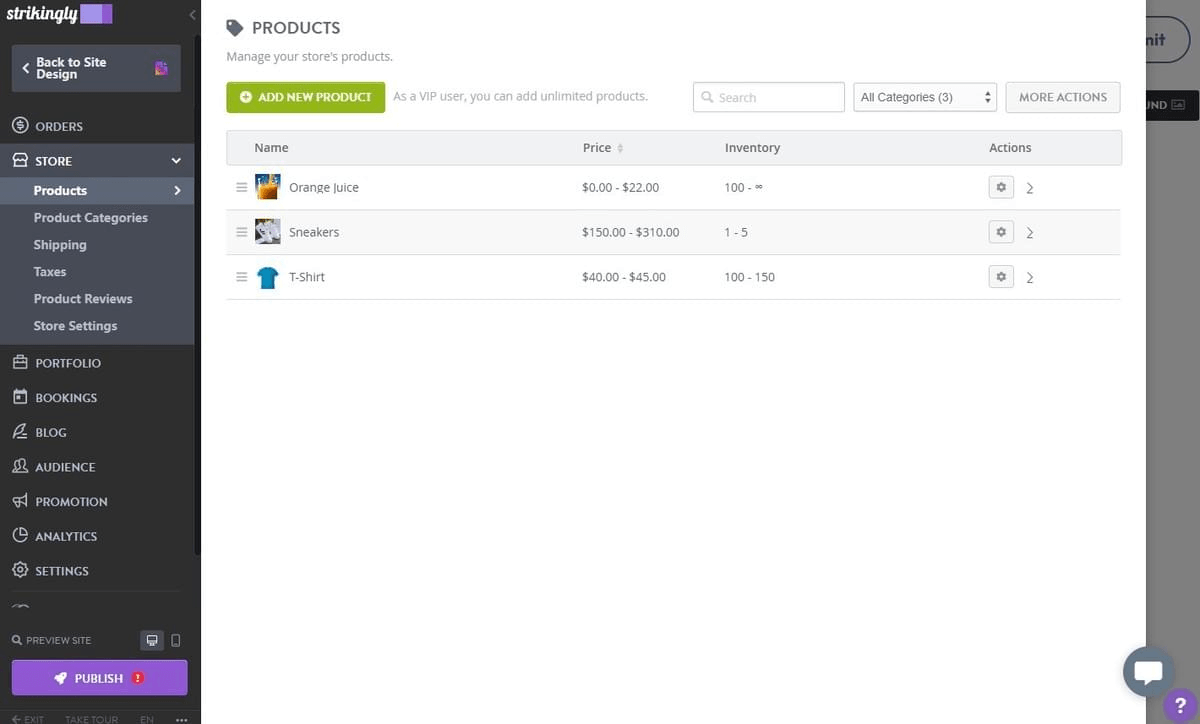The image size is (1200, 724).
Task: Click the Audience people icon
Action: (x=19, y=467)
